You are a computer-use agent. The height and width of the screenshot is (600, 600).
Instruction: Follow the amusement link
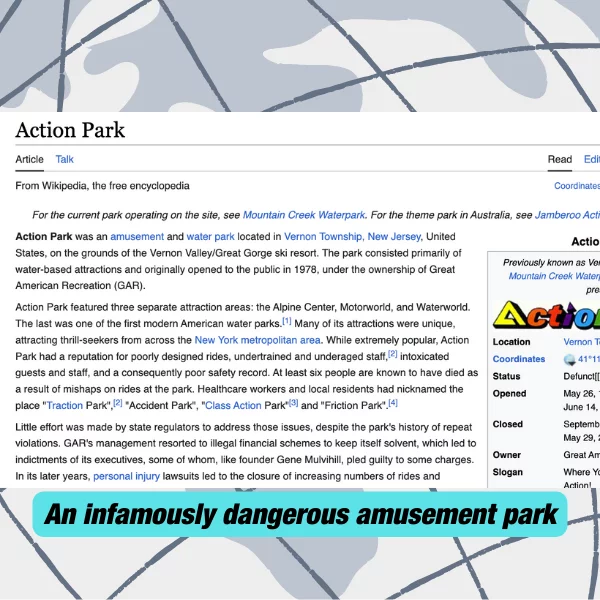(x=137, y=236)
